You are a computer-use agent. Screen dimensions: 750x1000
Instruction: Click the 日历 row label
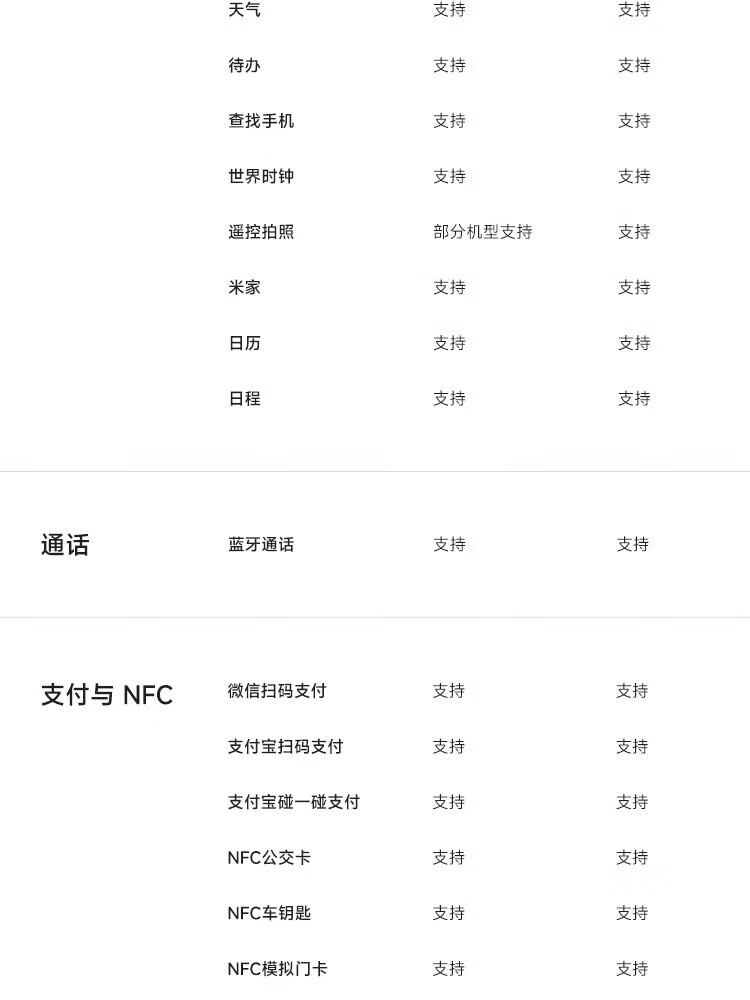244,343
